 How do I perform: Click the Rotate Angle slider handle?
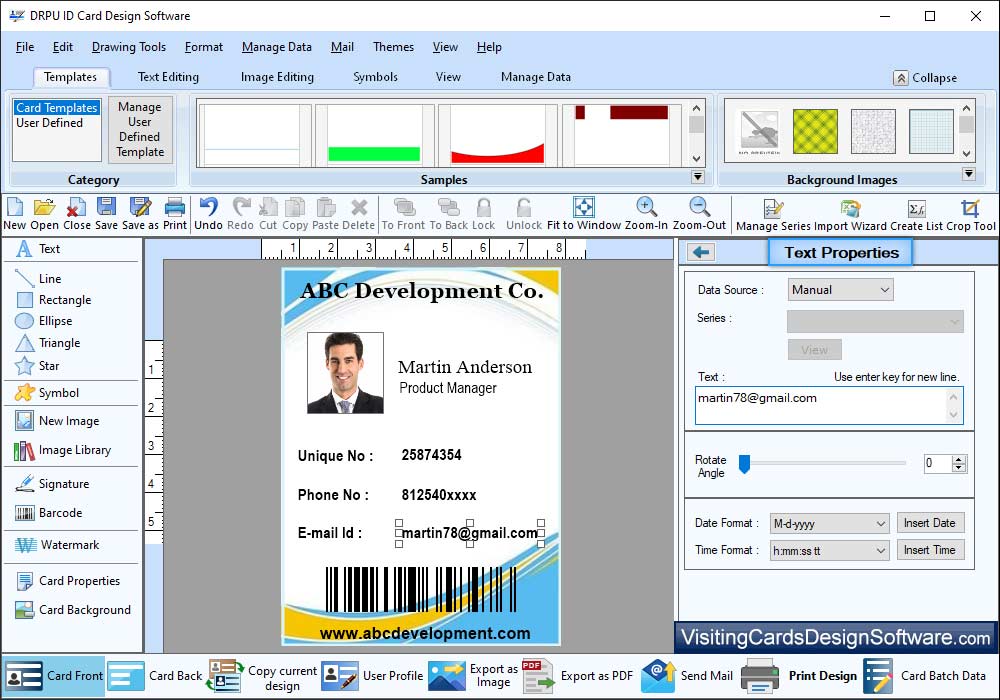click(x=744, y=464)
